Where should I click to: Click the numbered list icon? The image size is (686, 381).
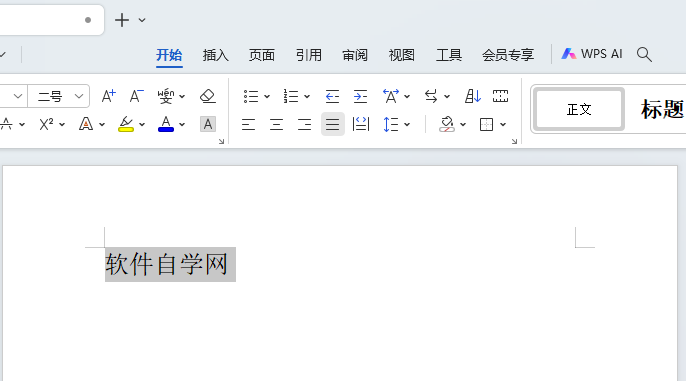tap(290, 96)
